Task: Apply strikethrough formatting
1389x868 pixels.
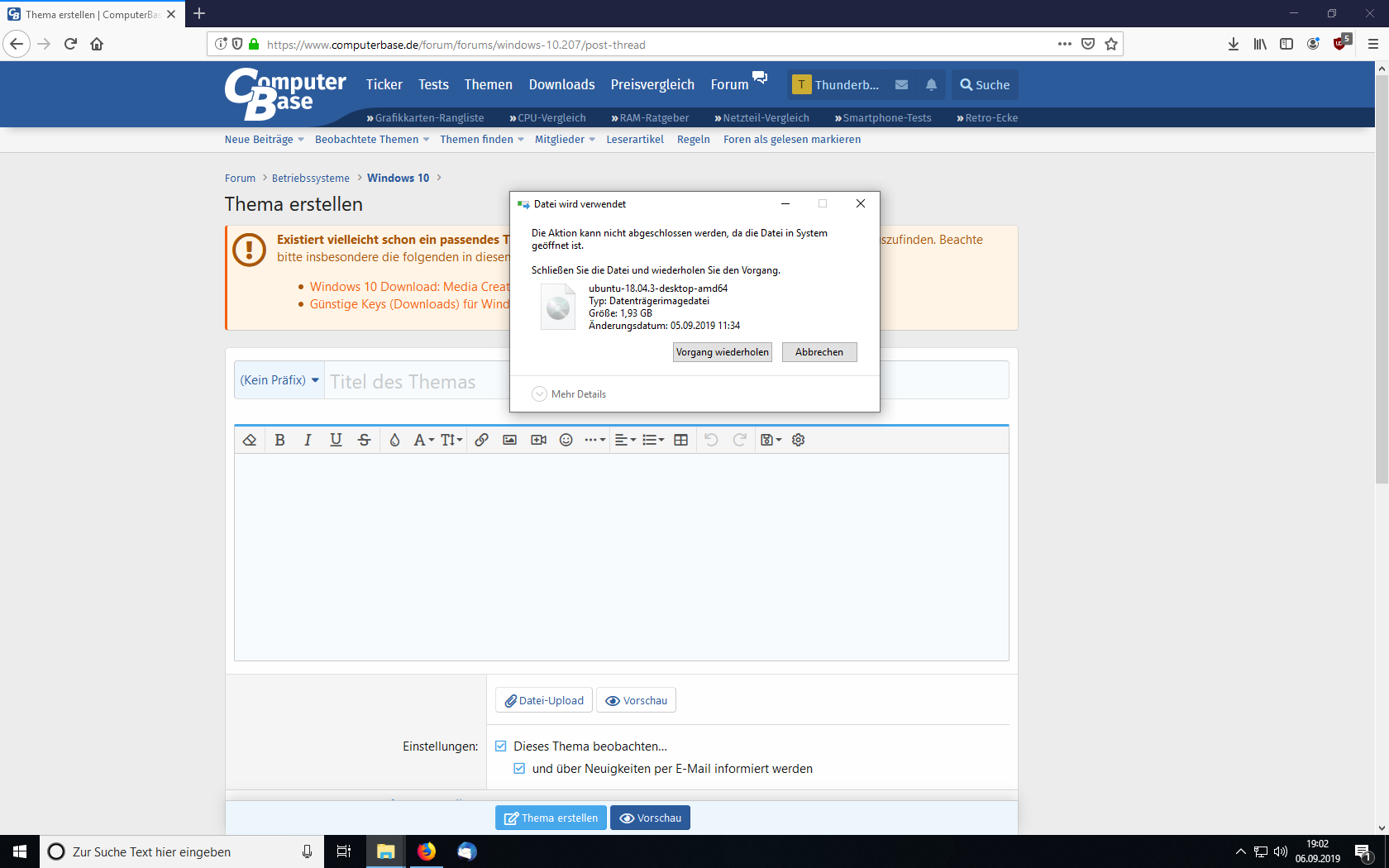Action: coord(364,440)
